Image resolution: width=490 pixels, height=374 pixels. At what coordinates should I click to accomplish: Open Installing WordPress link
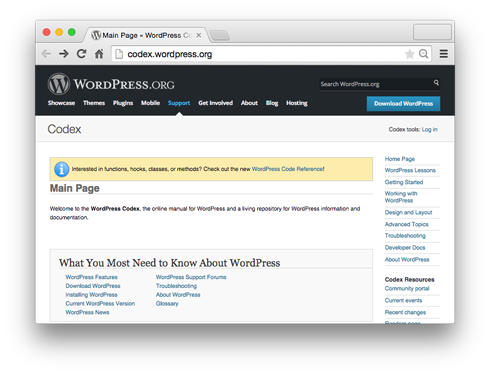pyautogui.click(x=91, y=295)
